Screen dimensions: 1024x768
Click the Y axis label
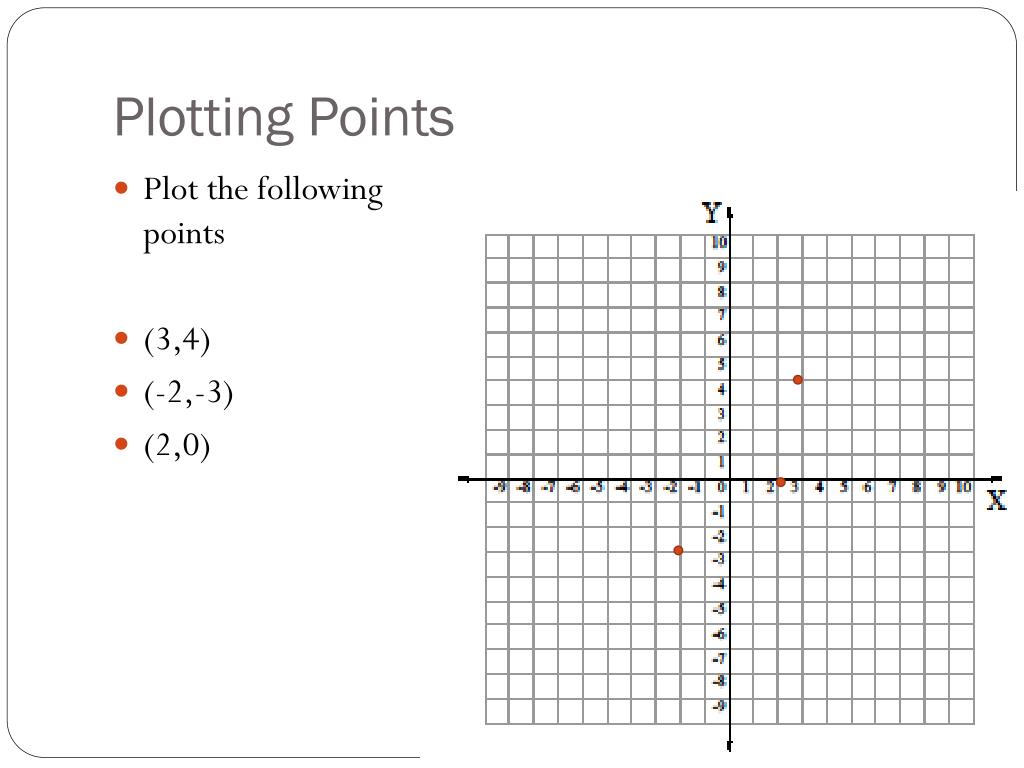tap(711, 212)
